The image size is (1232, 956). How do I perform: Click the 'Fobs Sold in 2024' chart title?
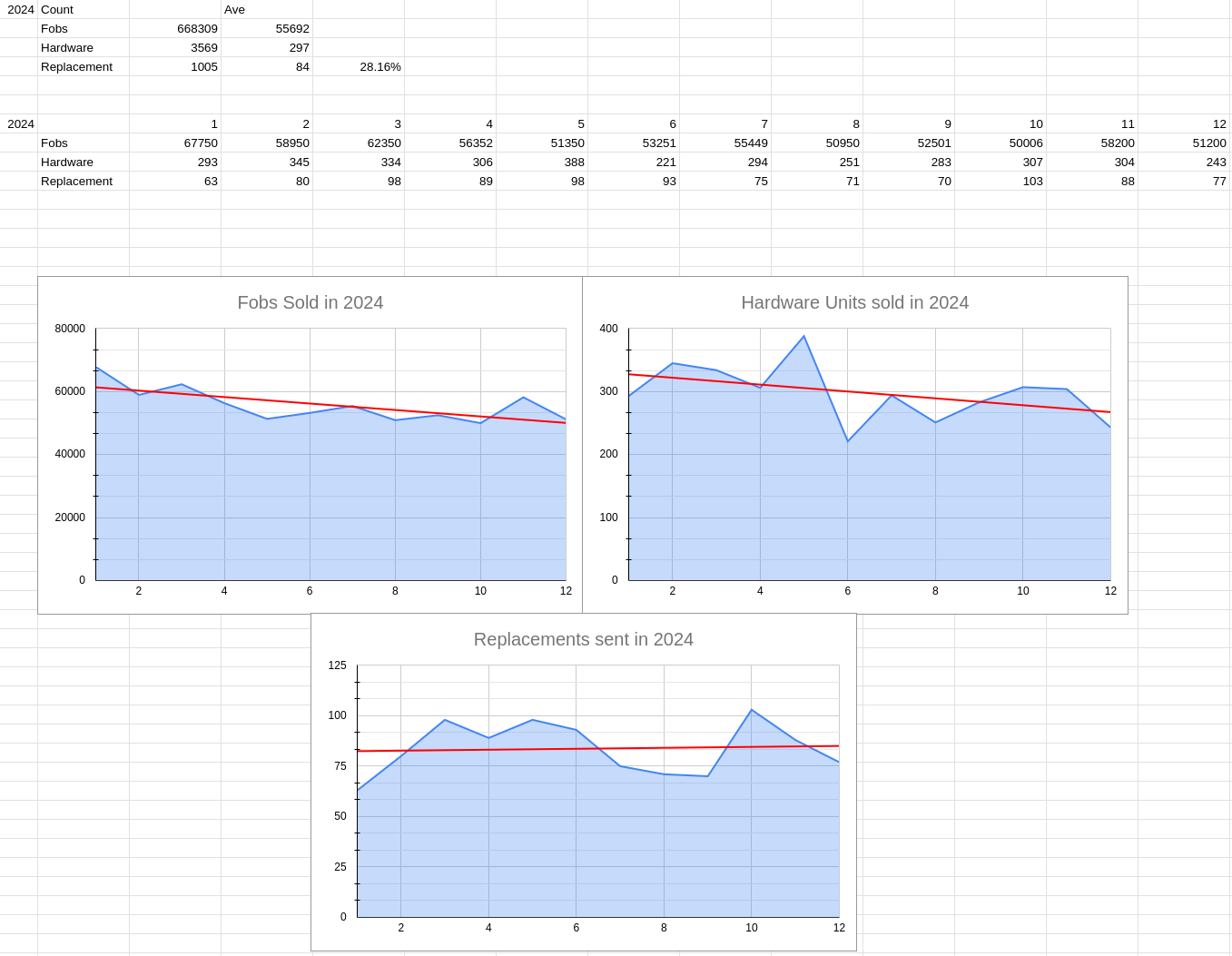(x=310, y=303)
